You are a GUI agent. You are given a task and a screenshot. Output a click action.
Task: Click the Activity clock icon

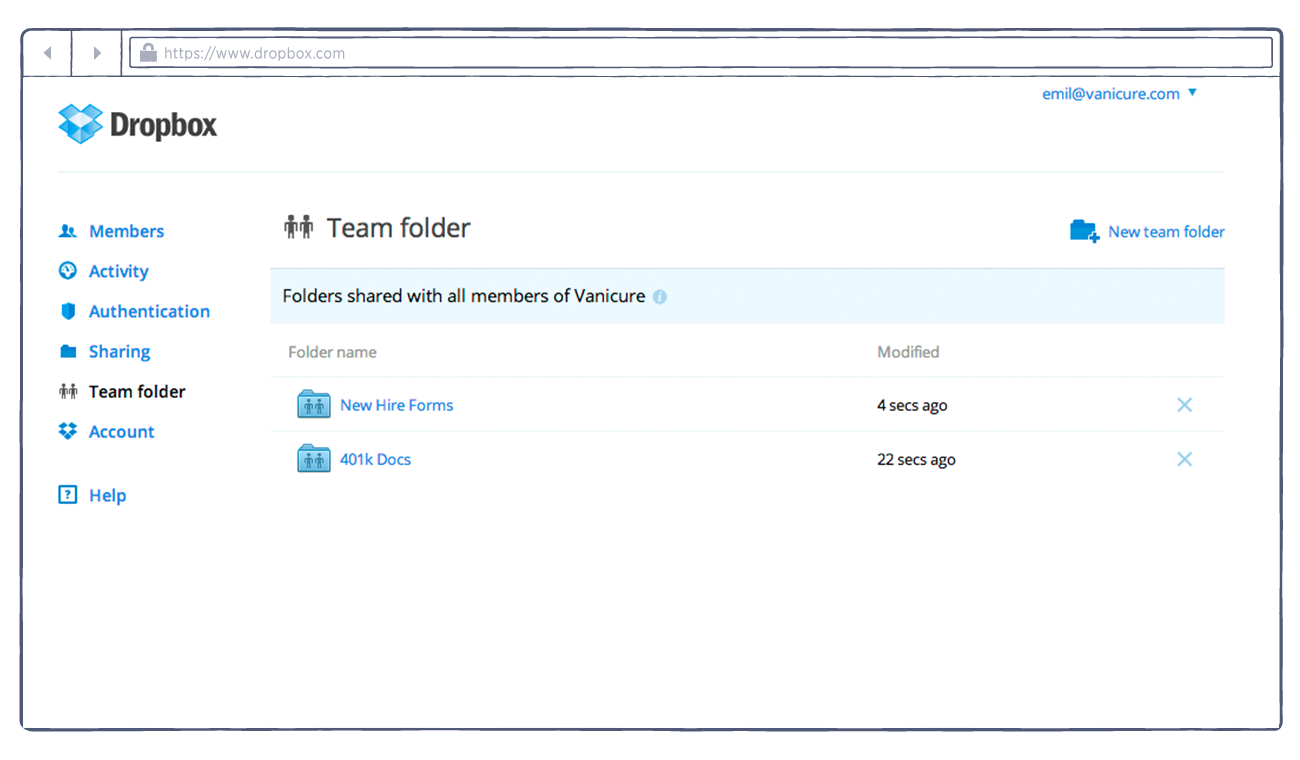tap(68, 270)
